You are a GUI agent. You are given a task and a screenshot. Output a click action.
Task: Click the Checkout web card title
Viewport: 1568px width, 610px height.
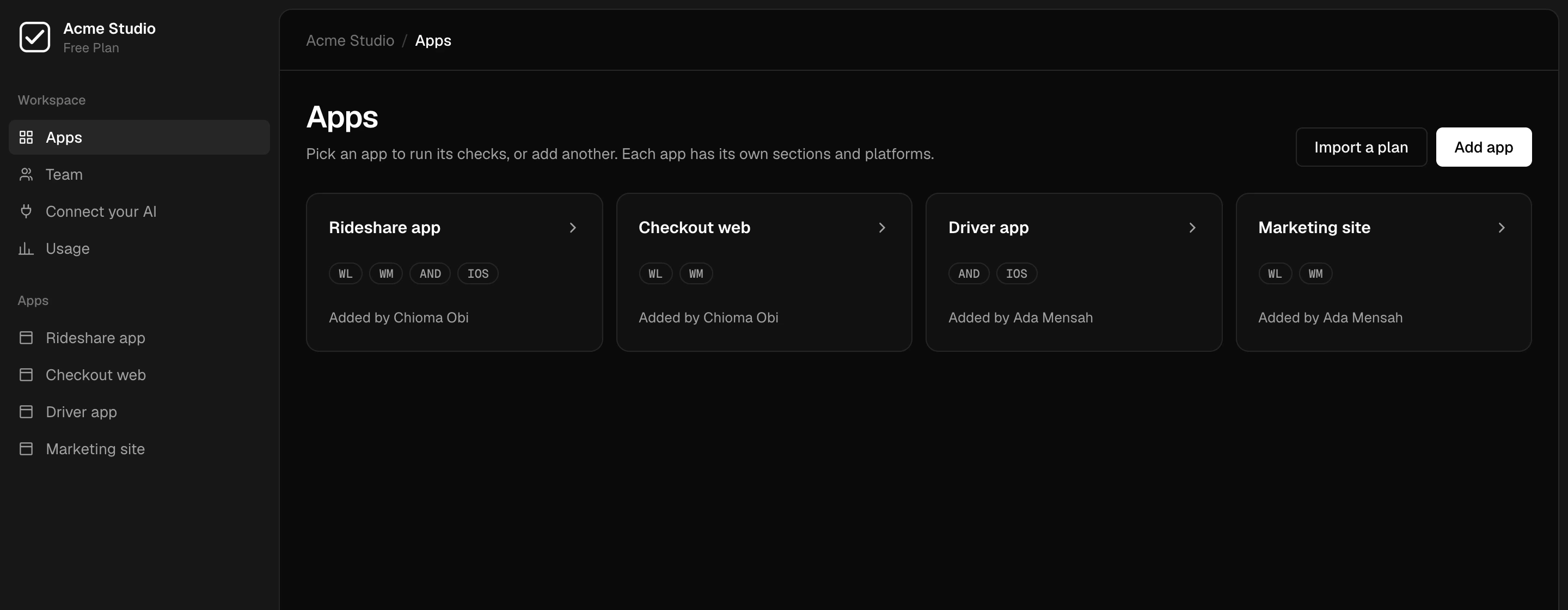click(695, 228)
